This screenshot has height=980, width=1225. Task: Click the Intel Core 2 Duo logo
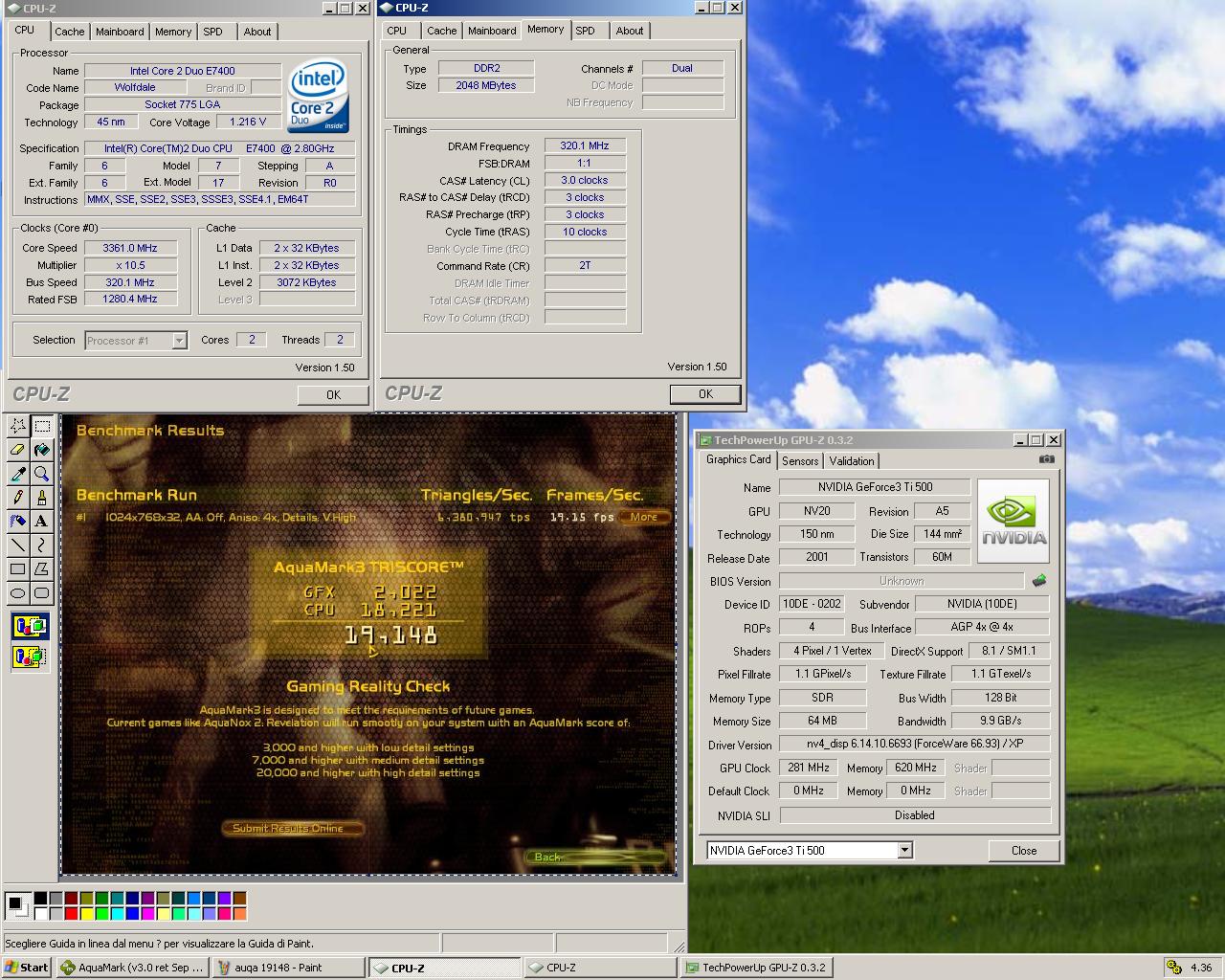[x=319, y=97]
